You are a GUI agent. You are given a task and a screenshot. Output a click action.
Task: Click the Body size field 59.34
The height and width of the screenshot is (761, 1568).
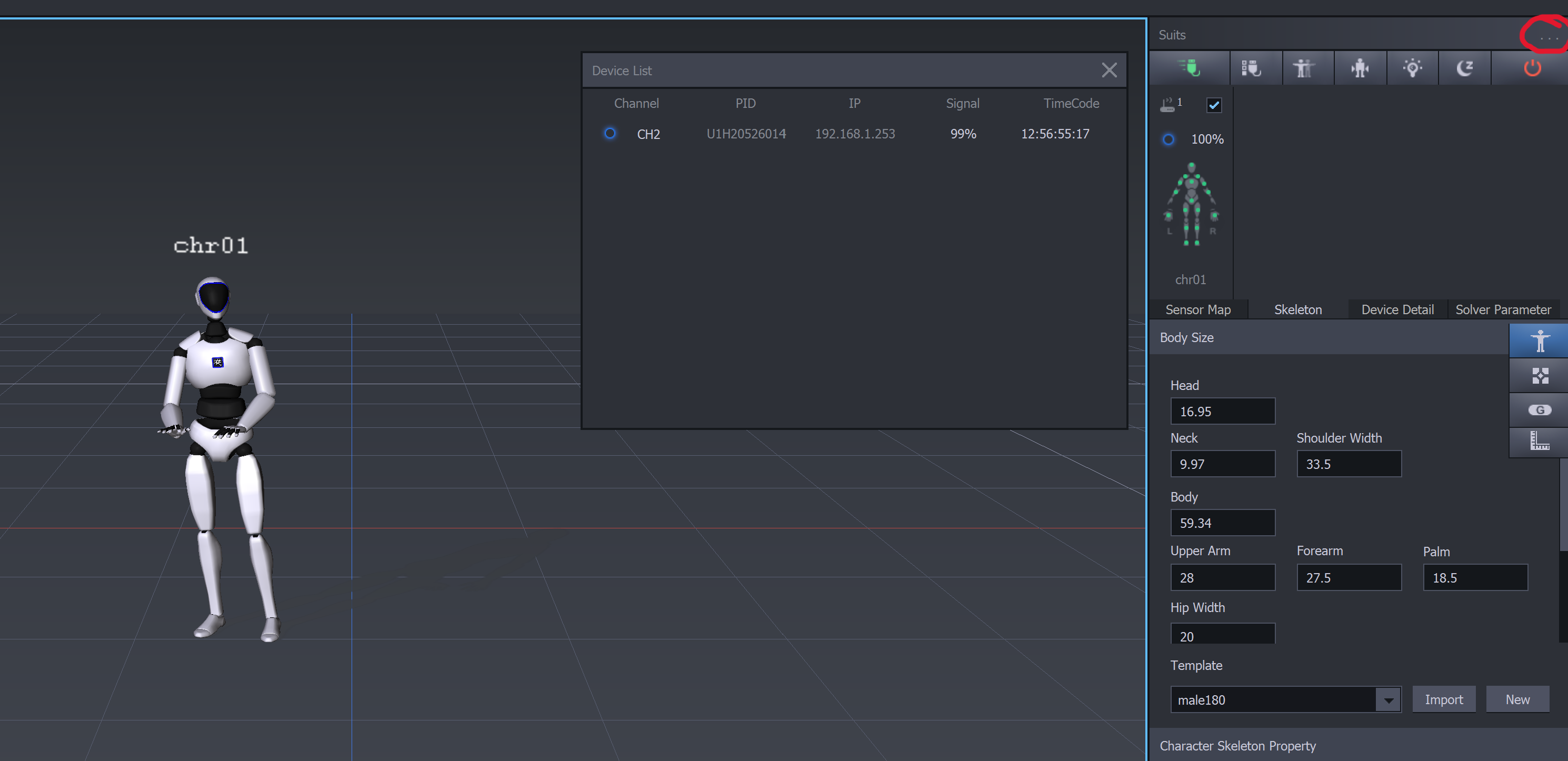coord(1222,523)
